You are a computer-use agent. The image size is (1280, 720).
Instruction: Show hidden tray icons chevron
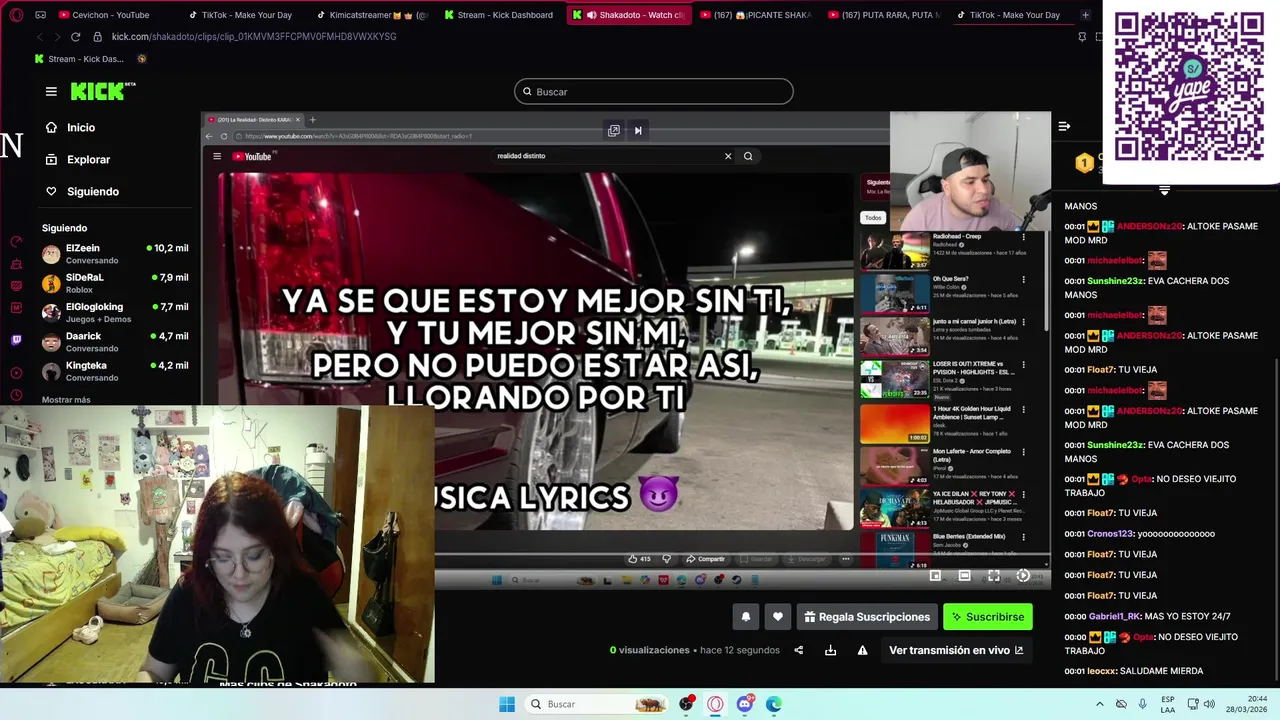[1100, 704]
